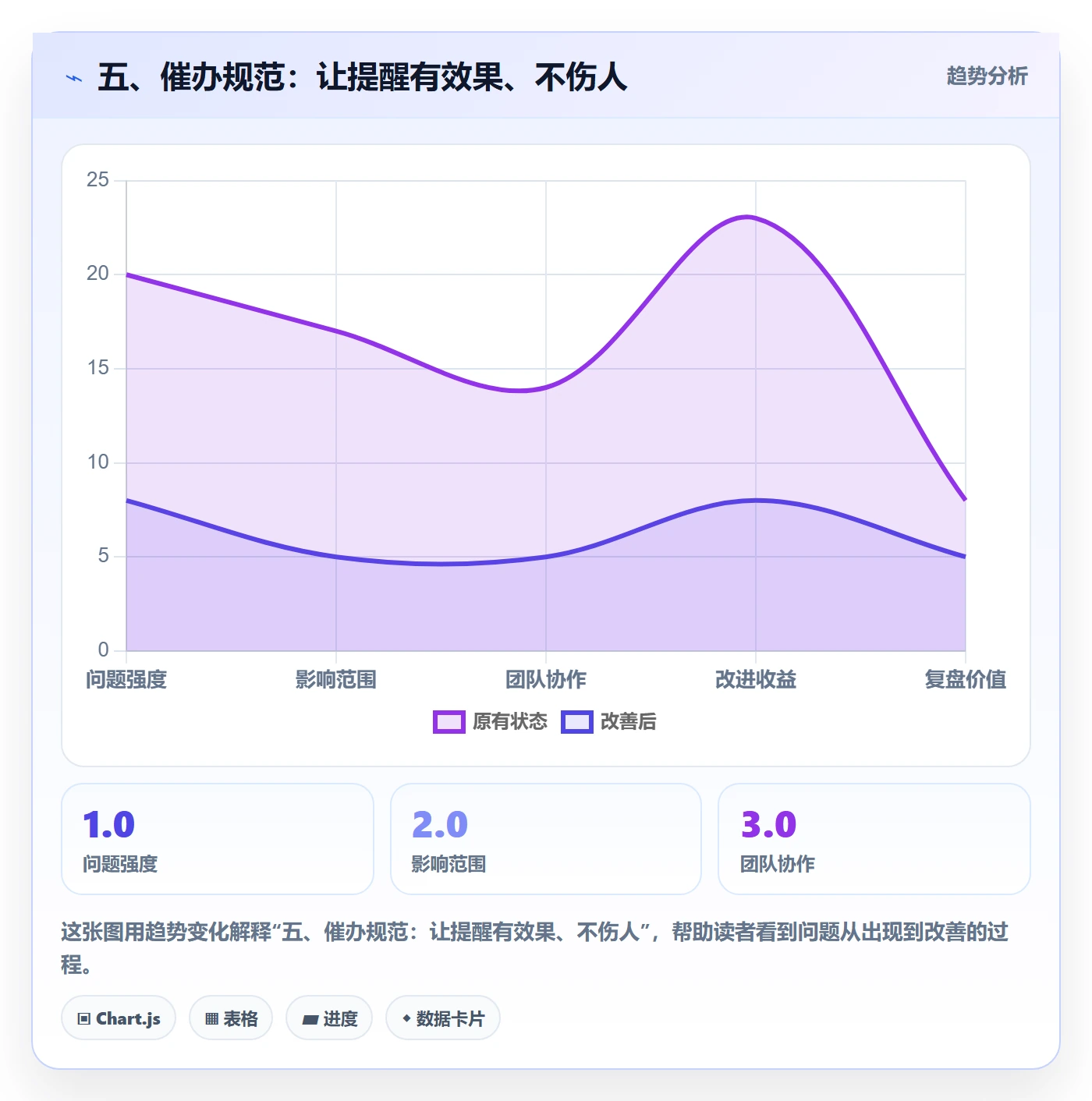
Task: Click the 影响范围 x-axis label
Action: point(336,680)
